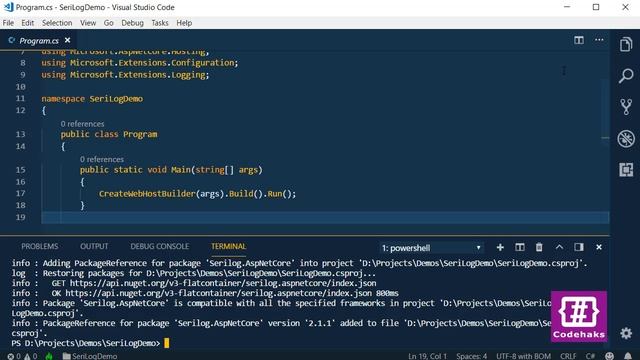
Task: Select the TERMINAL panel tab
Action: (229, 247)
